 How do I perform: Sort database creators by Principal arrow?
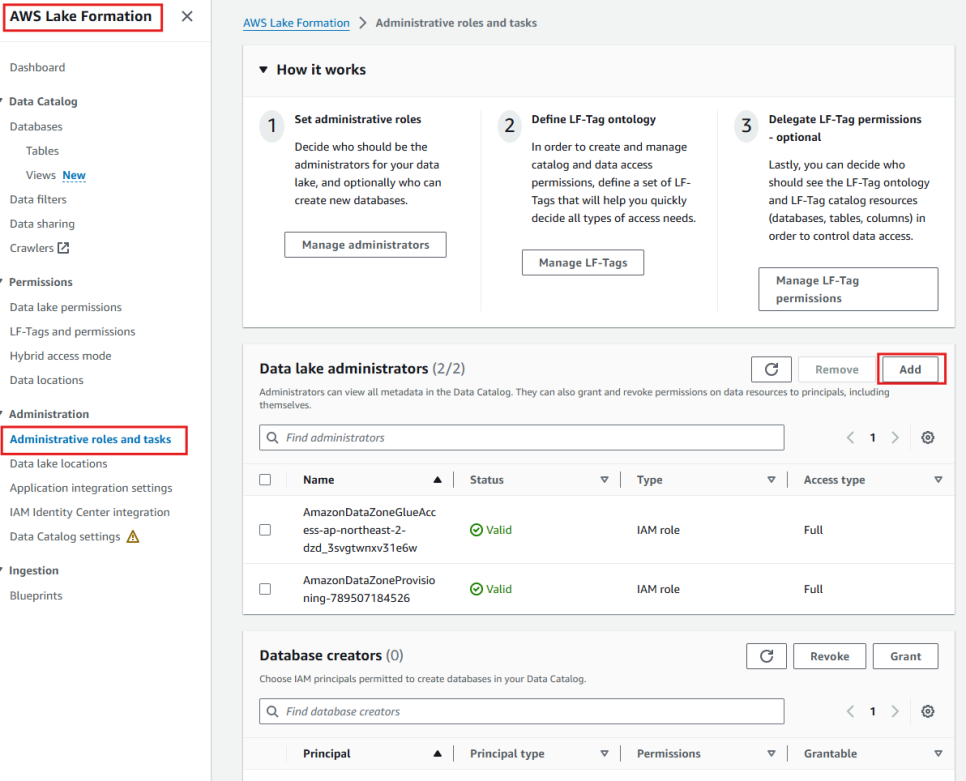pos(437,753)
